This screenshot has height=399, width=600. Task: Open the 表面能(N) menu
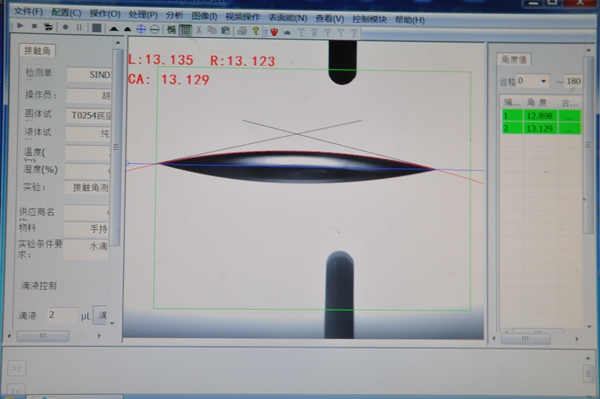pos(288,18)
